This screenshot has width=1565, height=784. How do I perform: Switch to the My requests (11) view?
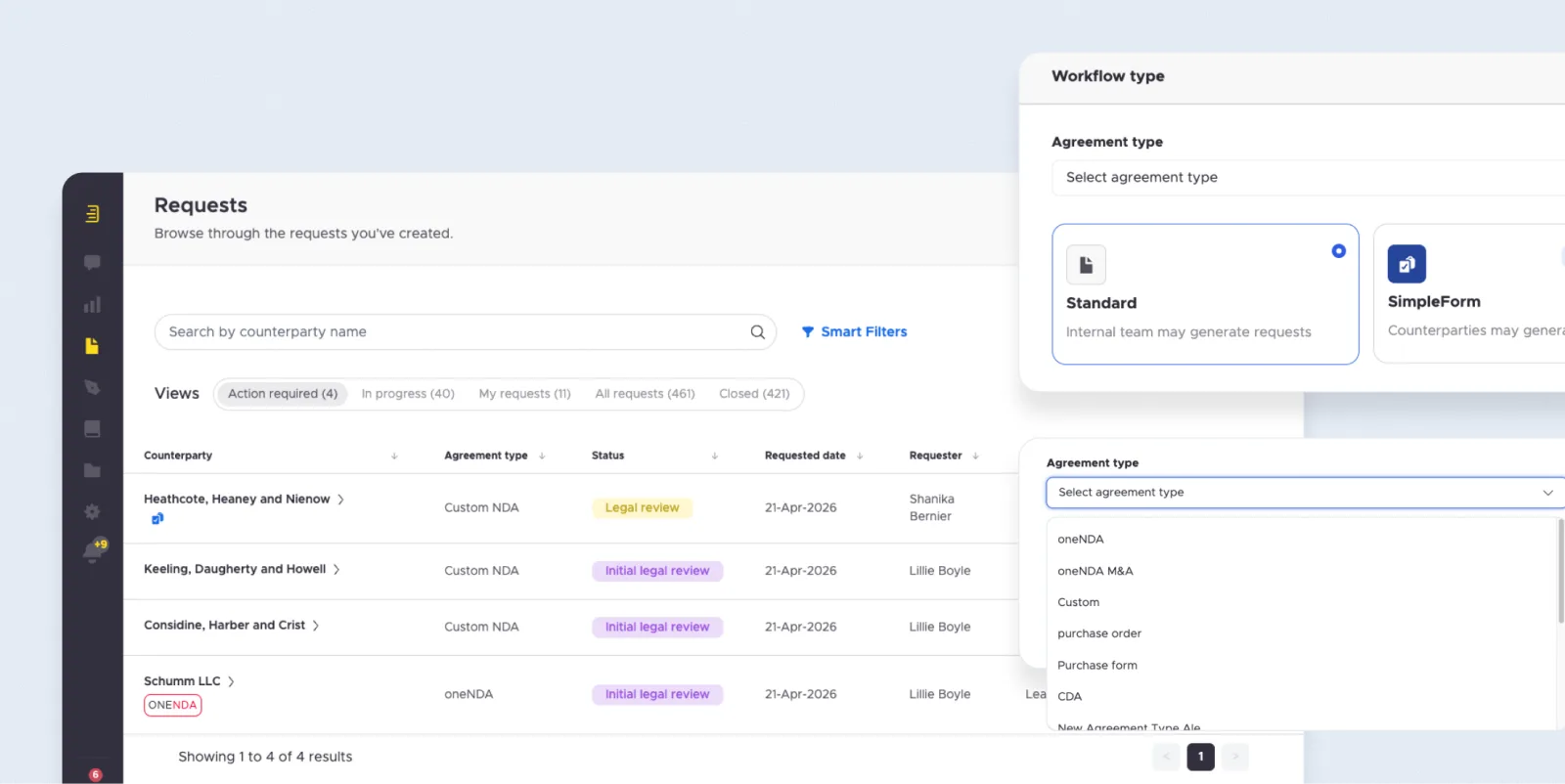pyautogui.click(x=524, y=394)
